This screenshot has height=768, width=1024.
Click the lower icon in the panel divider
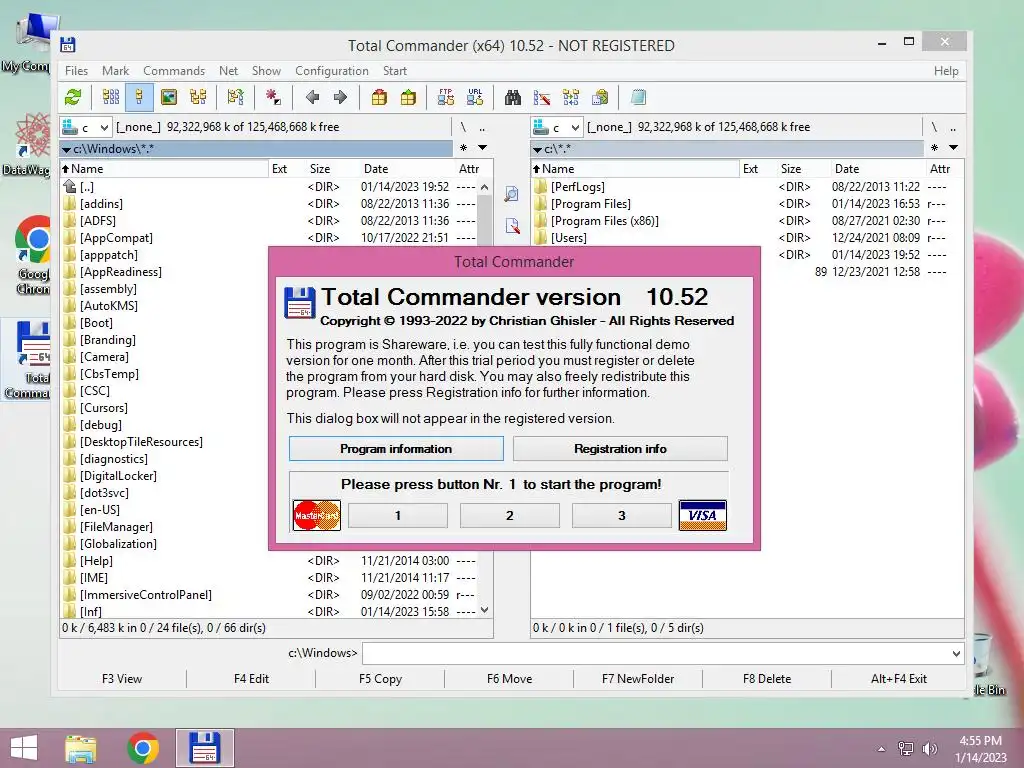pos(512,226)
